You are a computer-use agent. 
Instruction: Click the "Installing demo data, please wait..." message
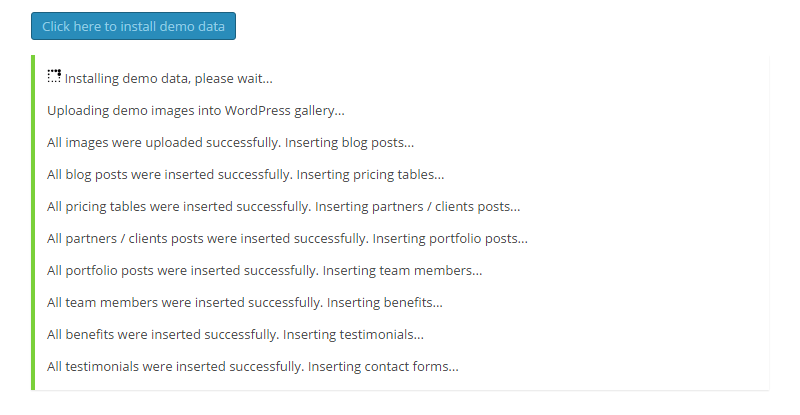pyautogui.click(x=168, y=78)
